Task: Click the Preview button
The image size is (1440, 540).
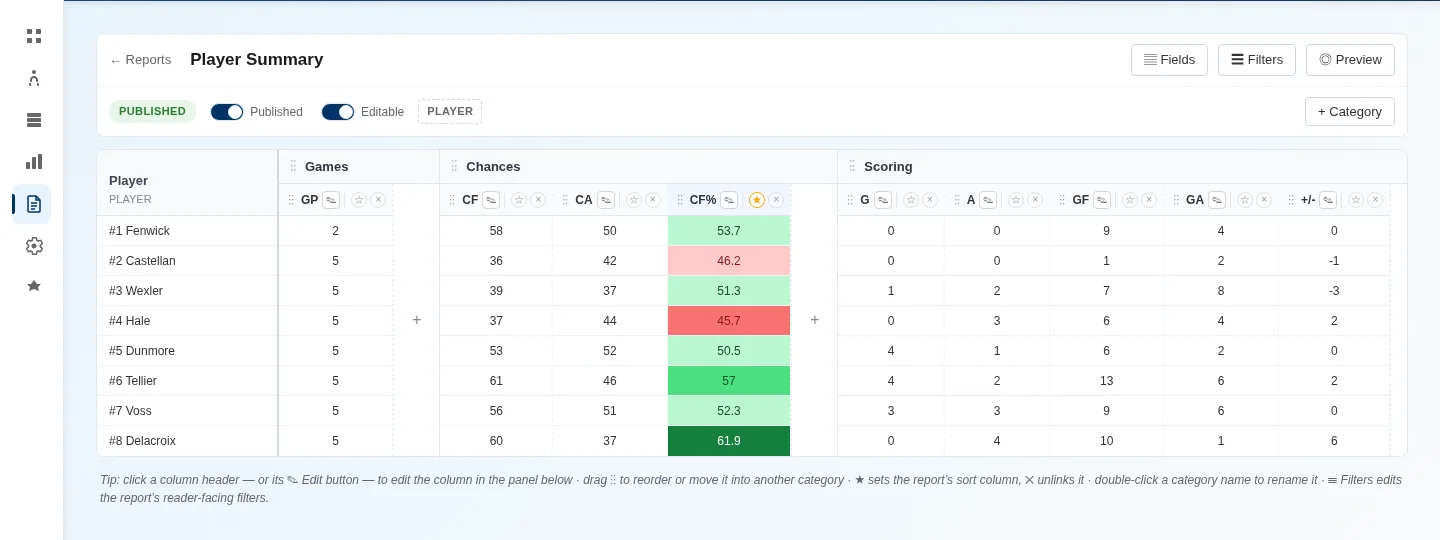Action: [1350, 60]
